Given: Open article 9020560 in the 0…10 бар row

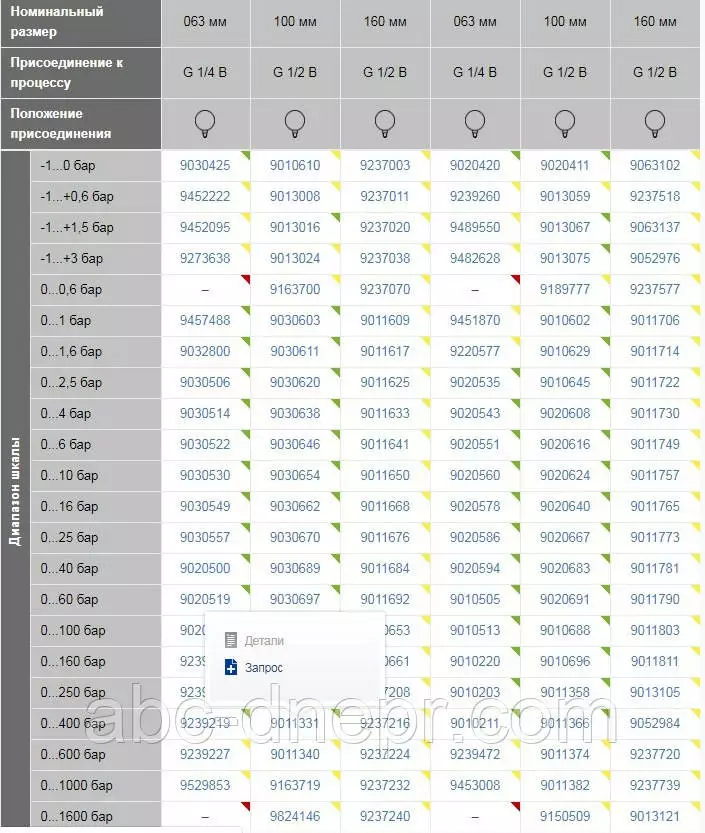Looking at the screenshot, I should coord(475,476).
